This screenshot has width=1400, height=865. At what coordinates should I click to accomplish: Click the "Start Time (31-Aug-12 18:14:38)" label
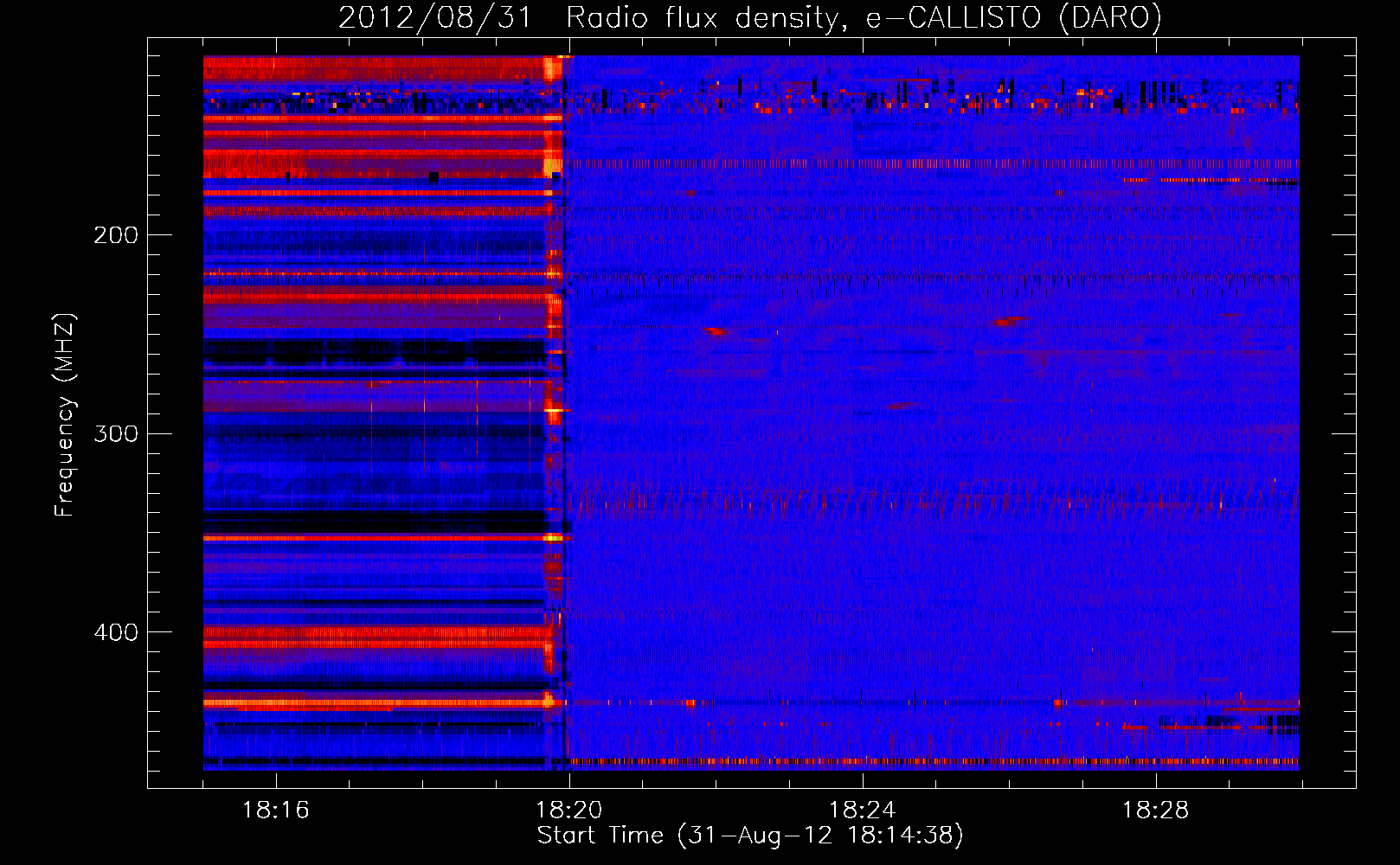(750, 836)
